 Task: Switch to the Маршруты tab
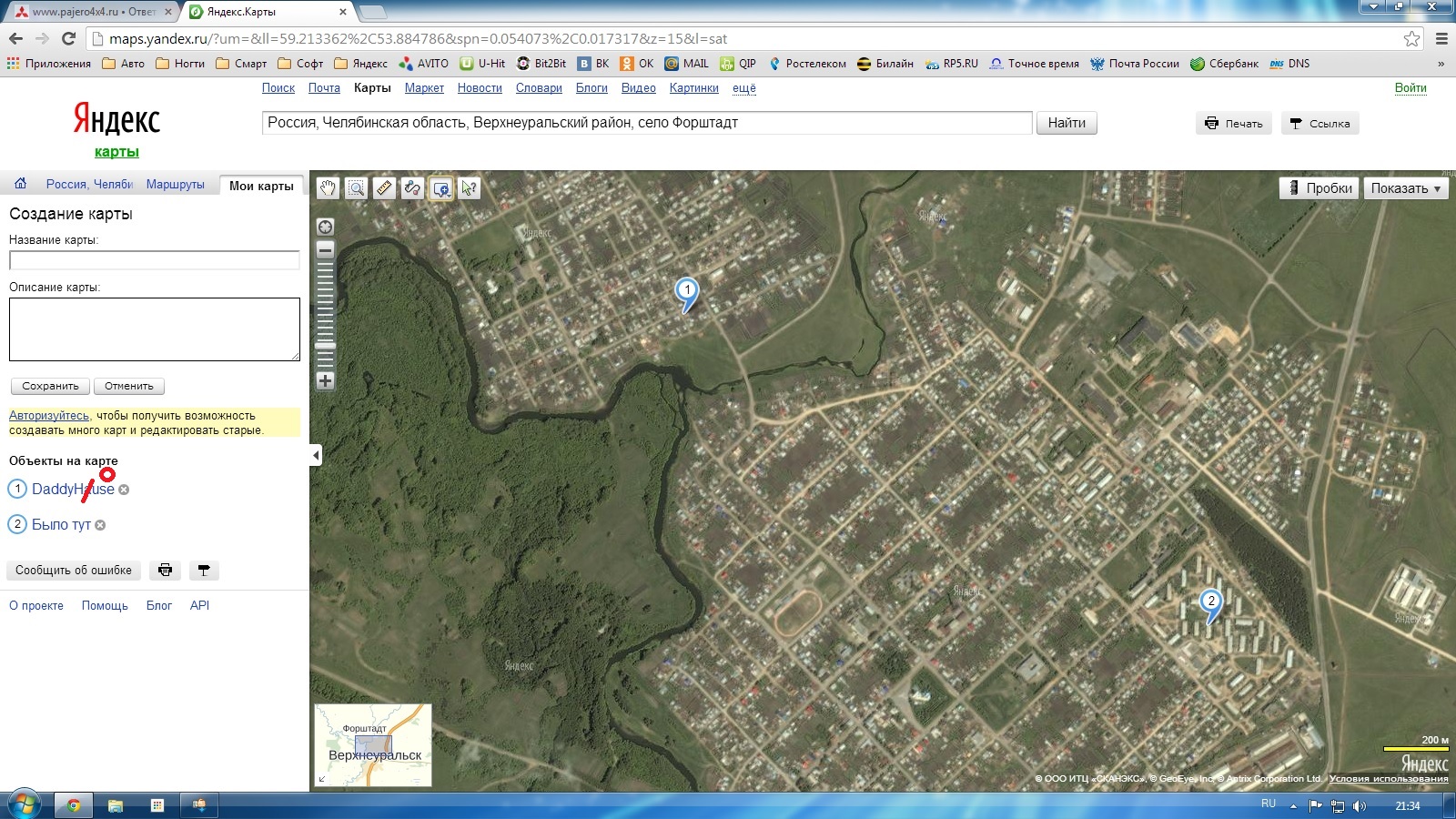(175, 185)
